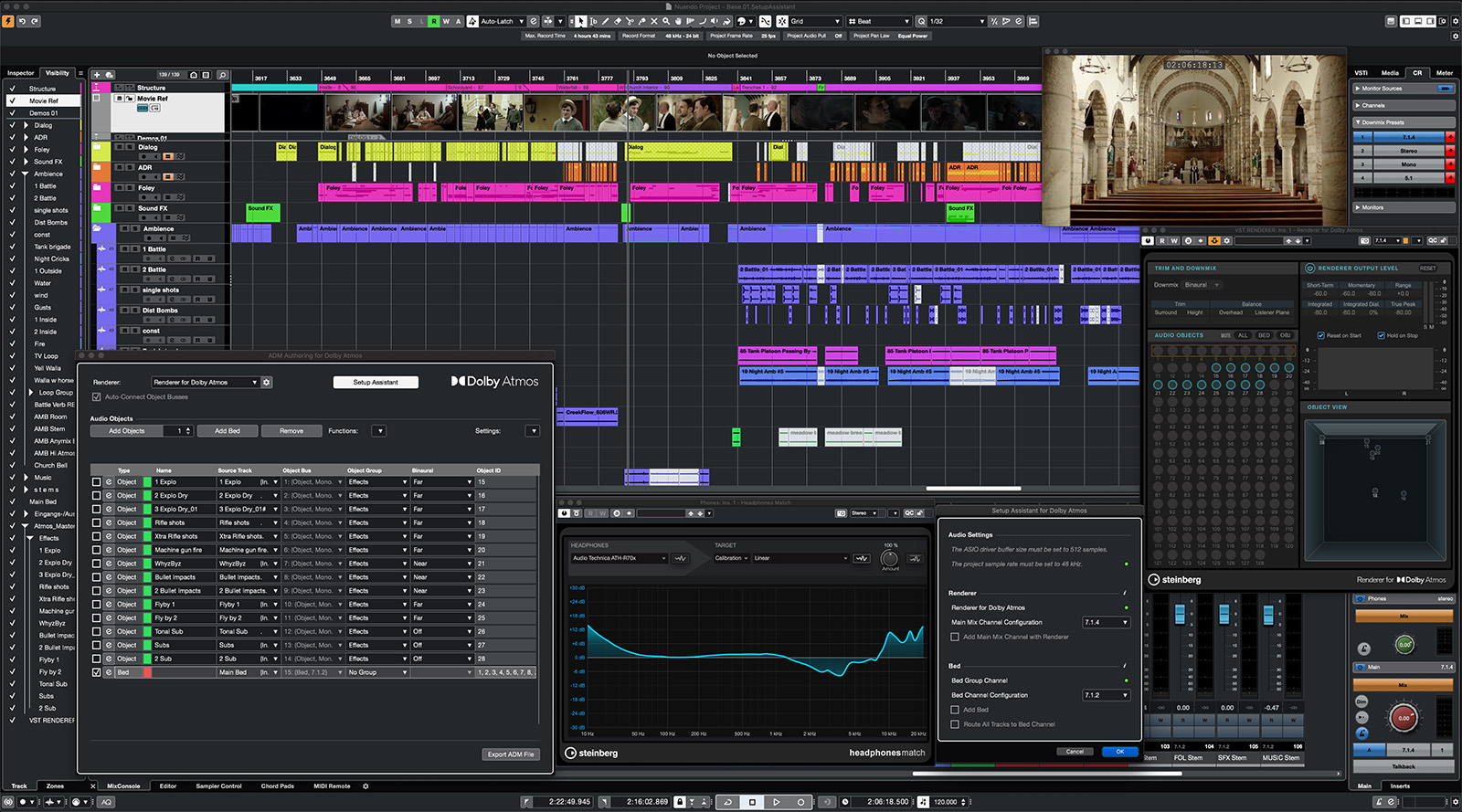Select the Zoom magnifier tool
The image size is (1462, 812).
(666, 21)
